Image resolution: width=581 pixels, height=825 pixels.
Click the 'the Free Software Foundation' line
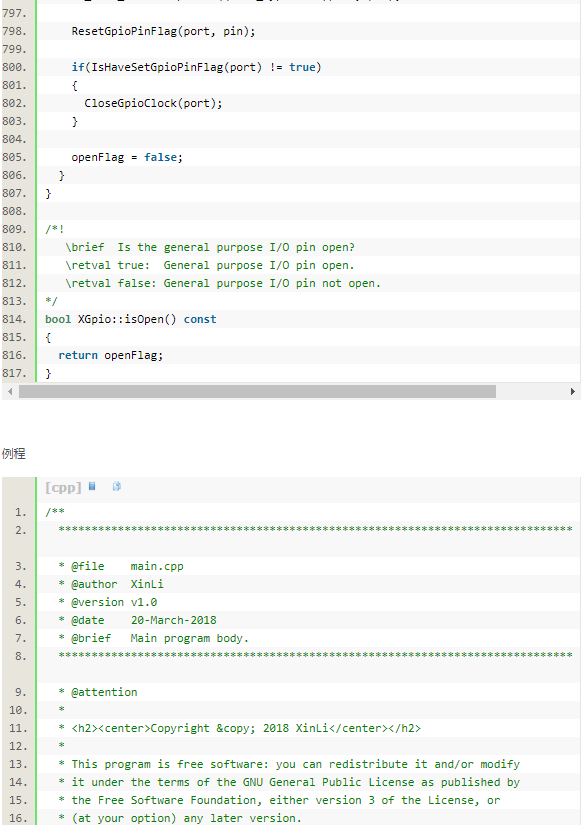click(279, 800)
